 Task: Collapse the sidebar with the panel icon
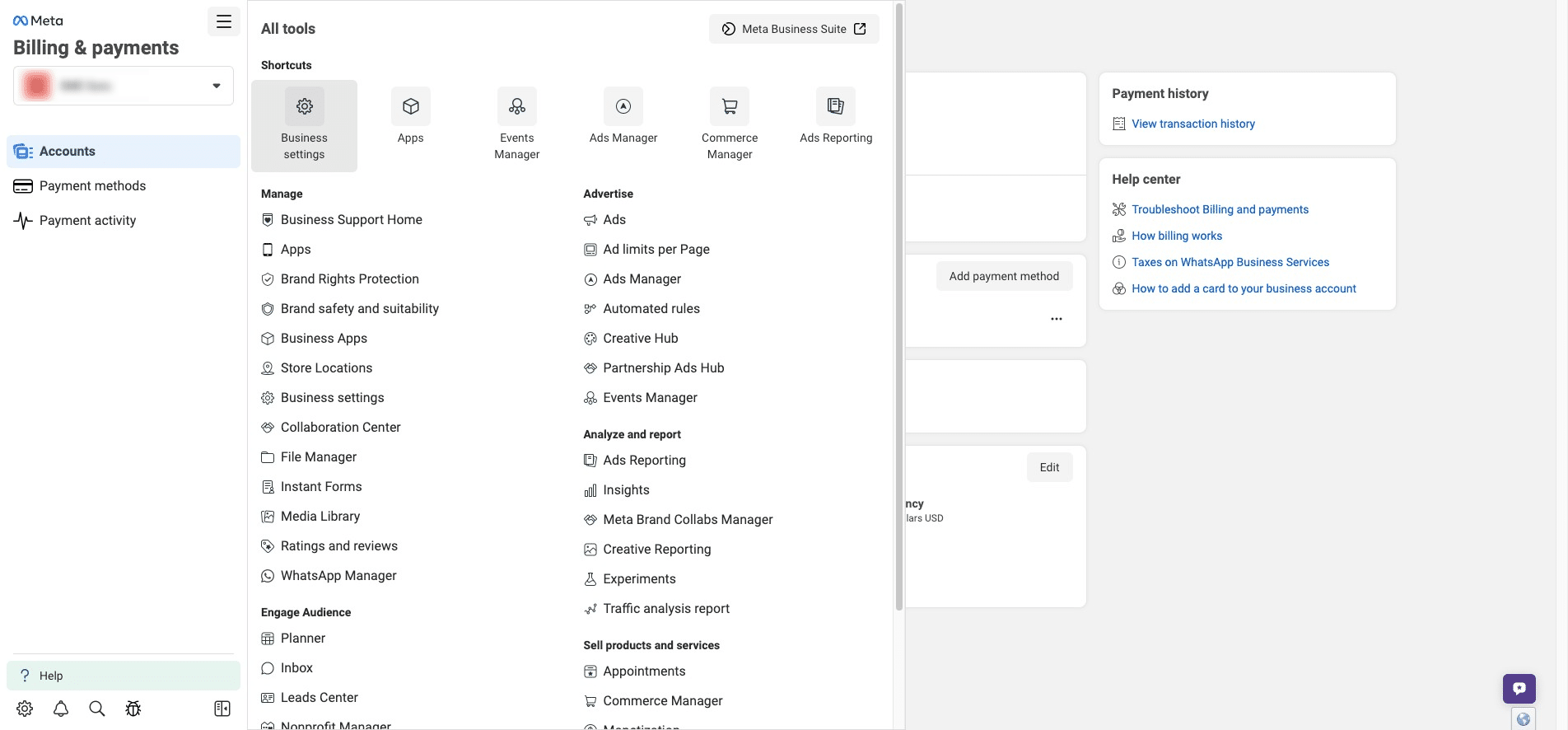(x=222, y=709)
